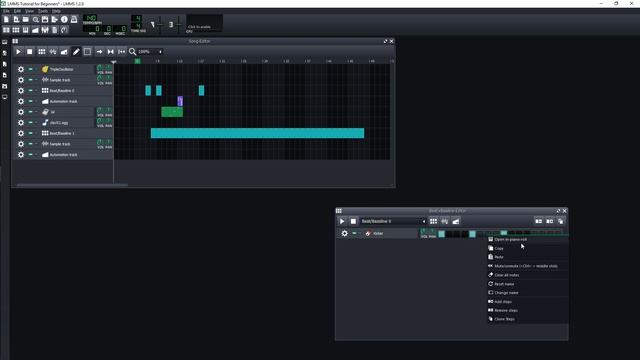The width and height of the screenshot is (640, 360).
Task: Show the Song Editor via the main toolbar icon
Action: point(6,30)
